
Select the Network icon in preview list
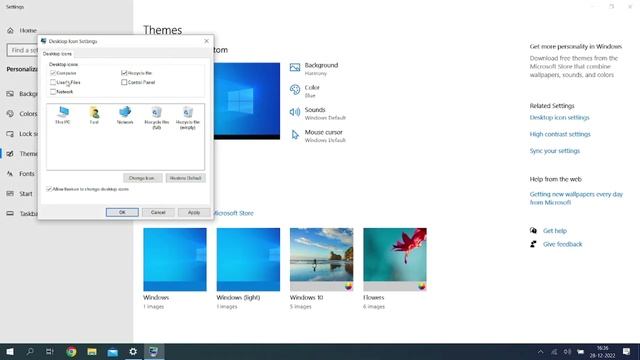(125, 112)
